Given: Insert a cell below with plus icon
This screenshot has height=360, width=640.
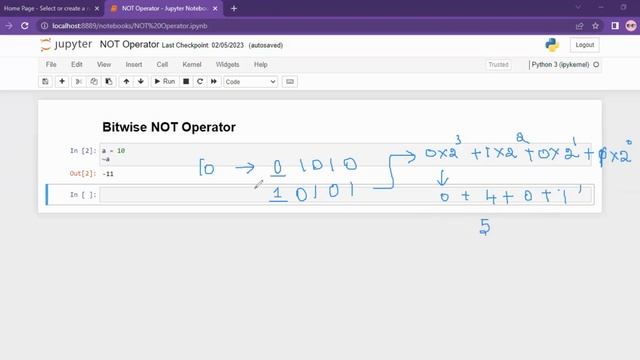Looking at the screenshot, I should point(62,82).
